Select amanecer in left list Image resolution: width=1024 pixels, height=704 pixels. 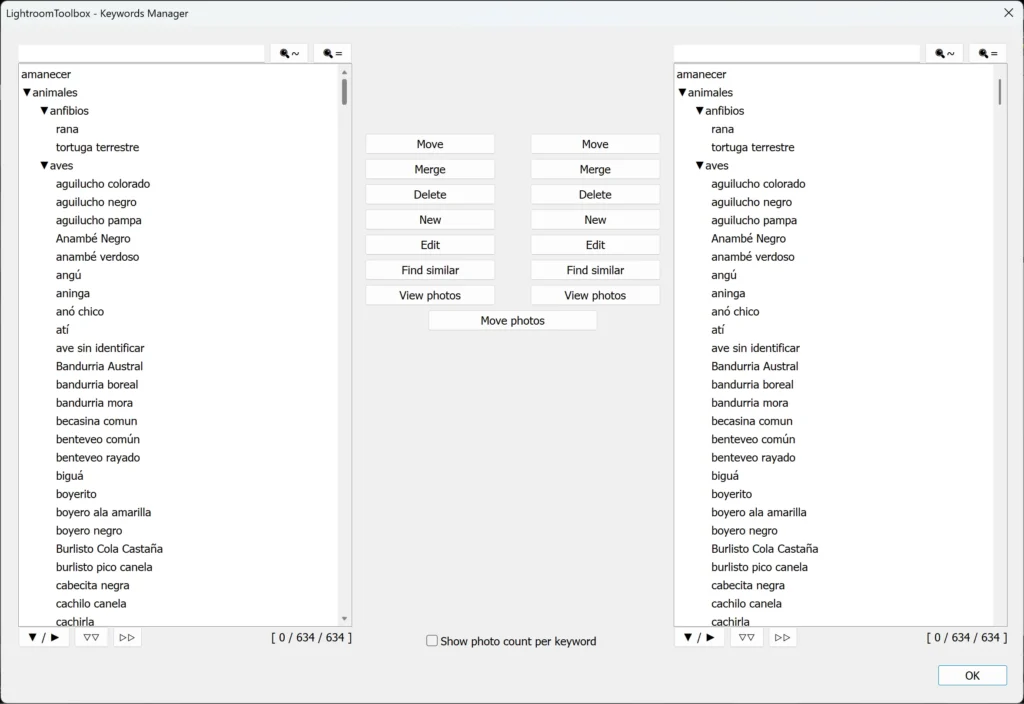[46, 74]
